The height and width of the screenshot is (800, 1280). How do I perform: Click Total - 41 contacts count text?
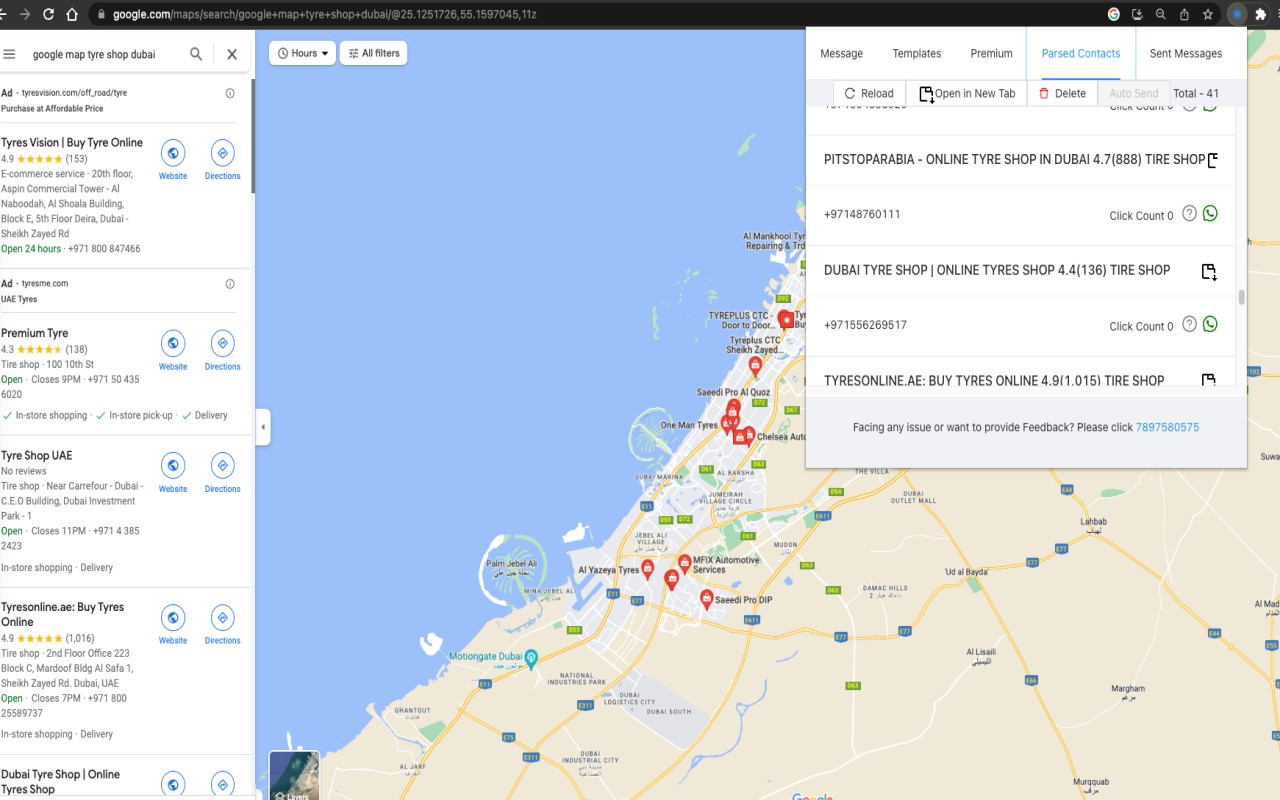[1196, 93]
